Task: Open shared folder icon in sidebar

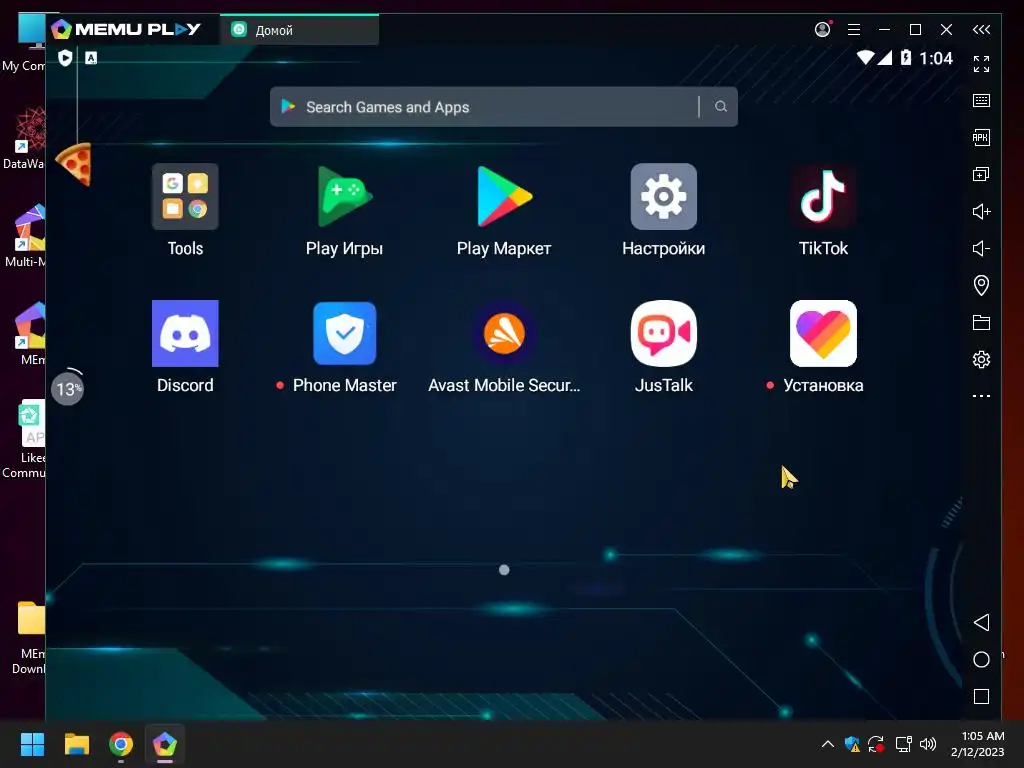Action: tap(981, 323)
